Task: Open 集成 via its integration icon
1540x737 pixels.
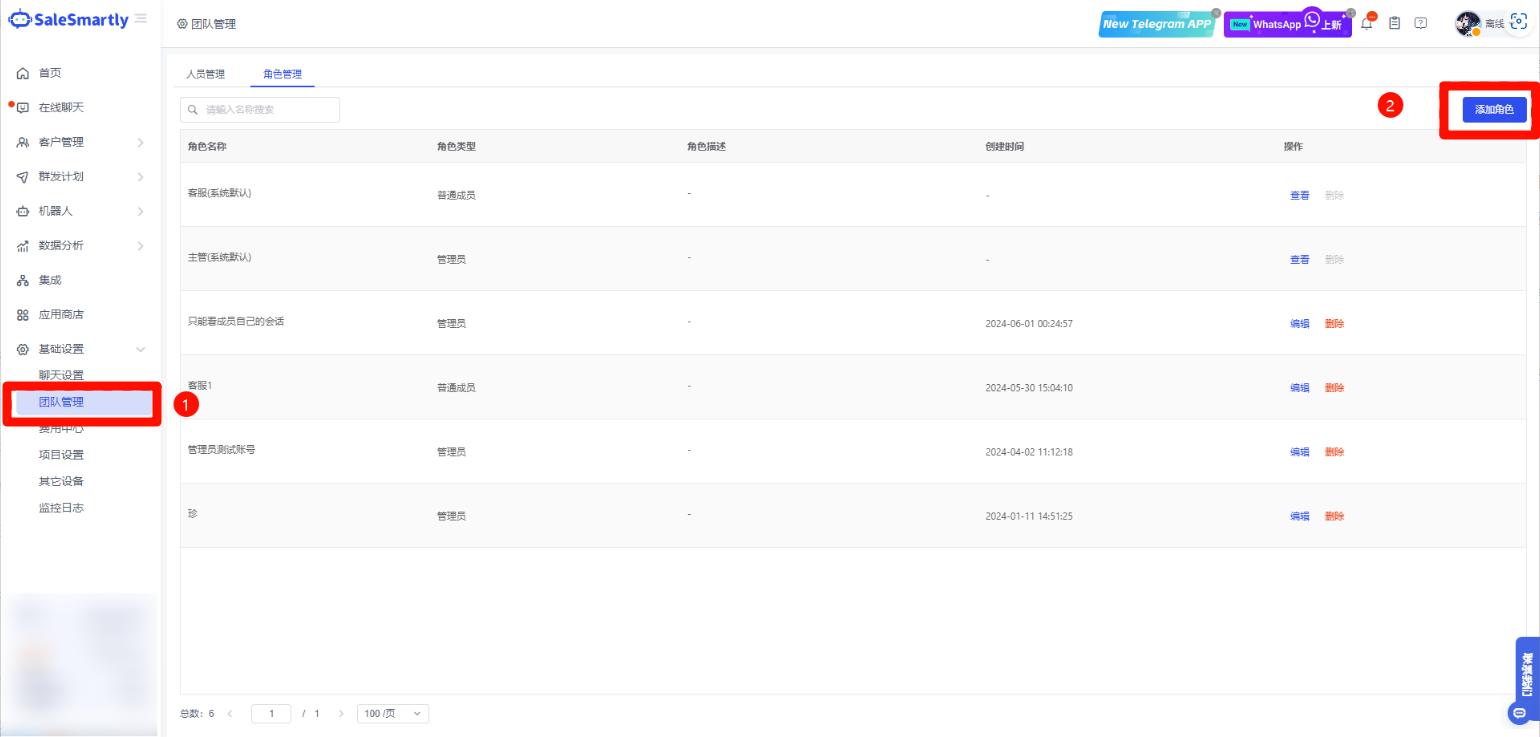Action: tap(23, 280)
